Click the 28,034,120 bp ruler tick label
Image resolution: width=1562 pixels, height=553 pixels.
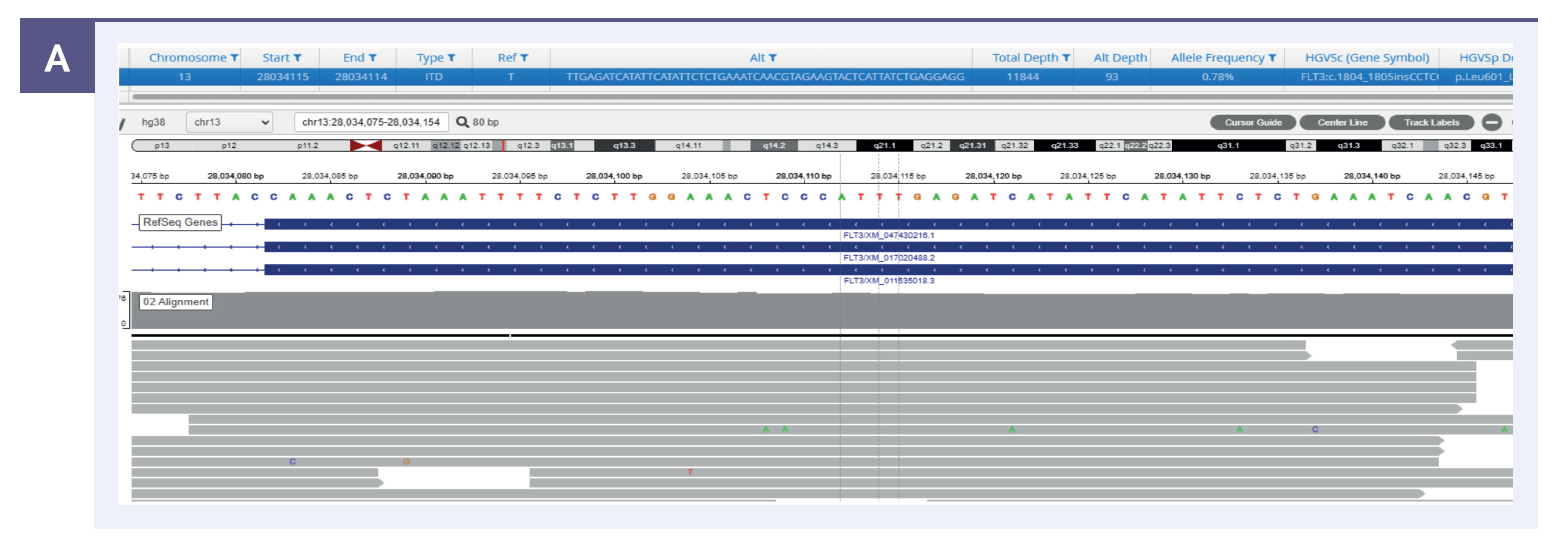tap(993, 176)
